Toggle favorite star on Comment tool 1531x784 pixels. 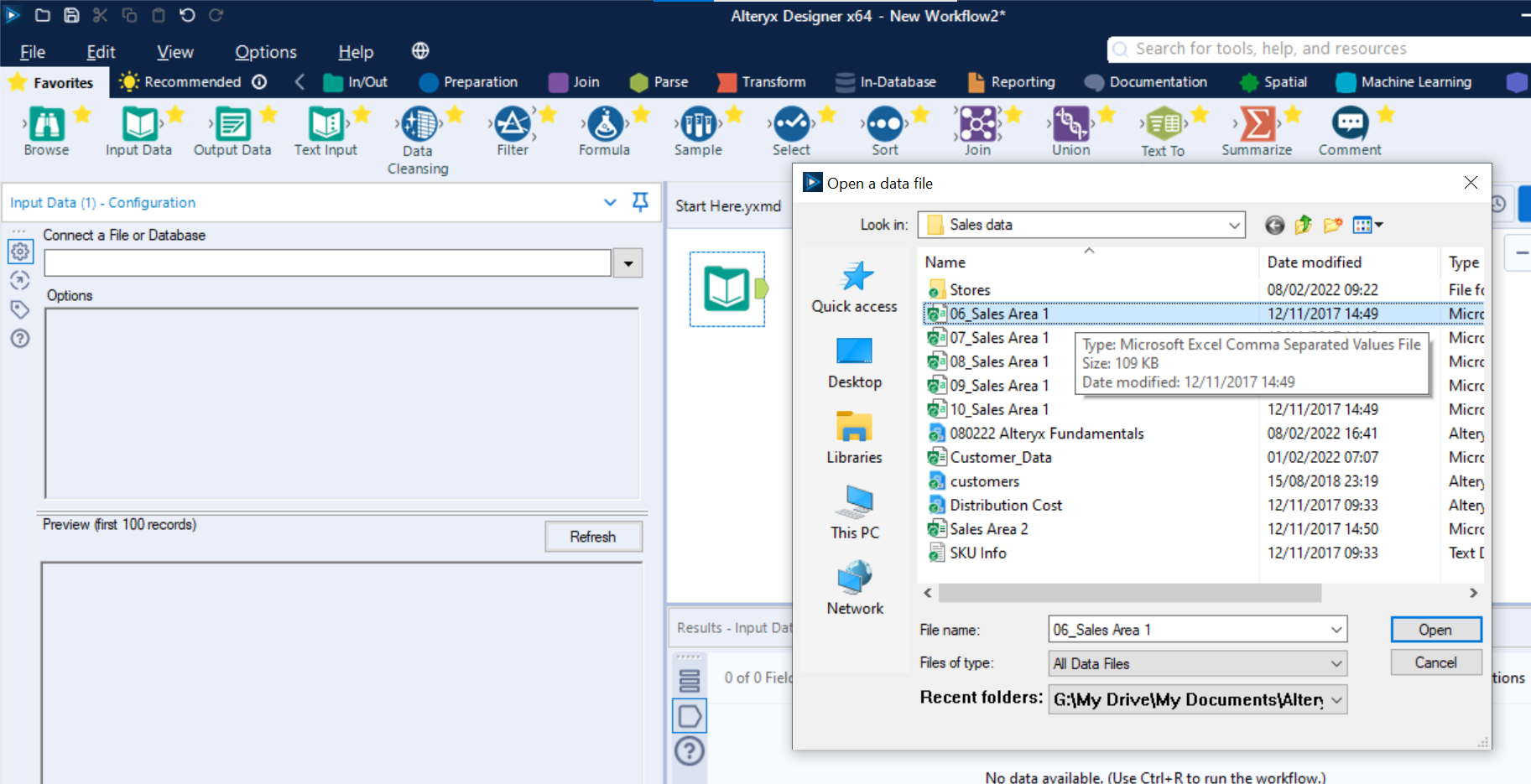(1386, 114)
